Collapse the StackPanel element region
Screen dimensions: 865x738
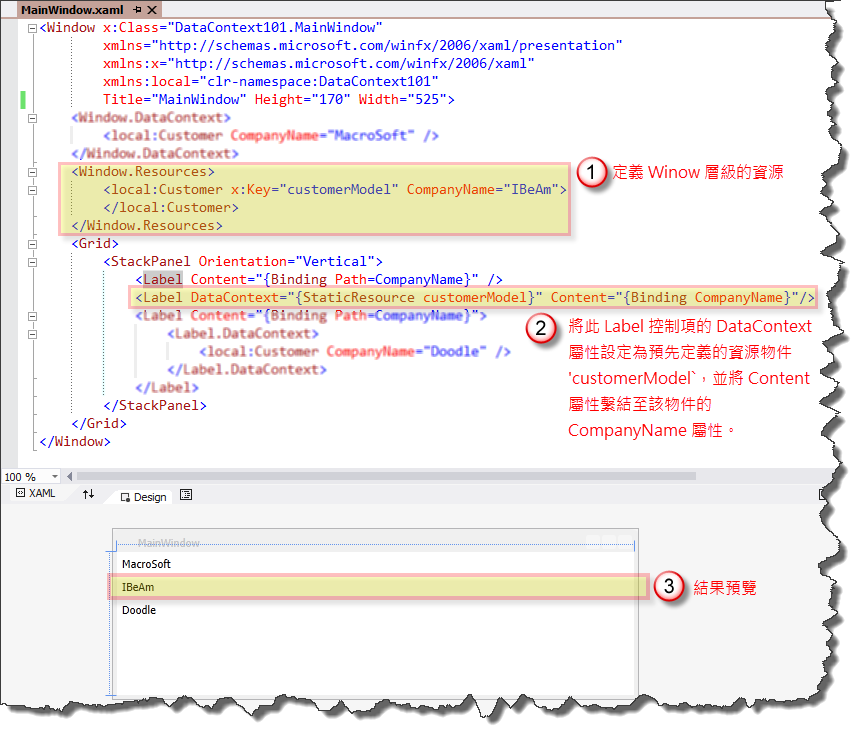(x=32, y=262)
